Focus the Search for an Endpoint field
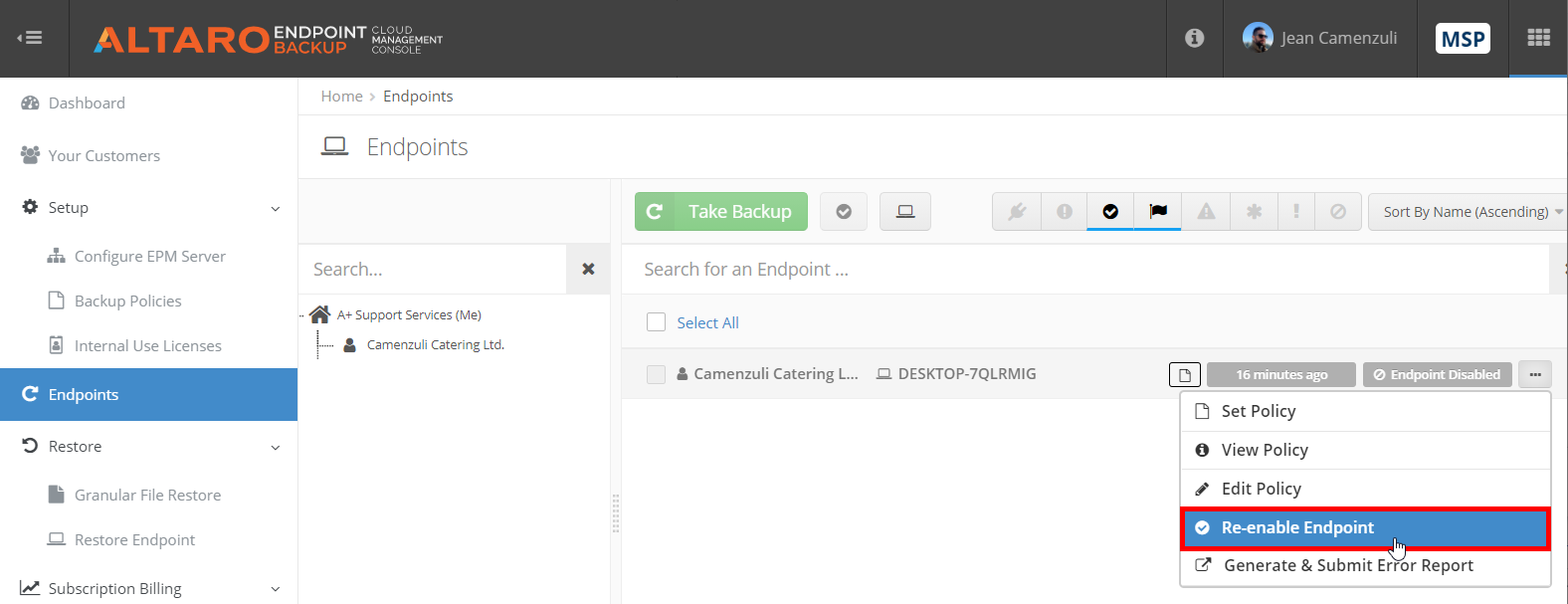Screen dimensions: 1568x604 [x=1085, y=269]
